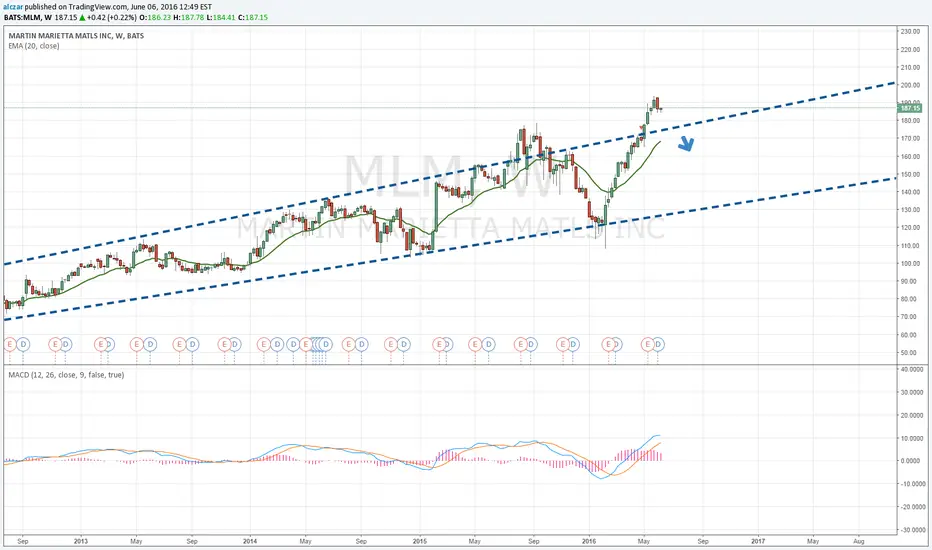932x550 pixels.
Task: Open the alczar author profile link
Action: [x=13, y=7]
